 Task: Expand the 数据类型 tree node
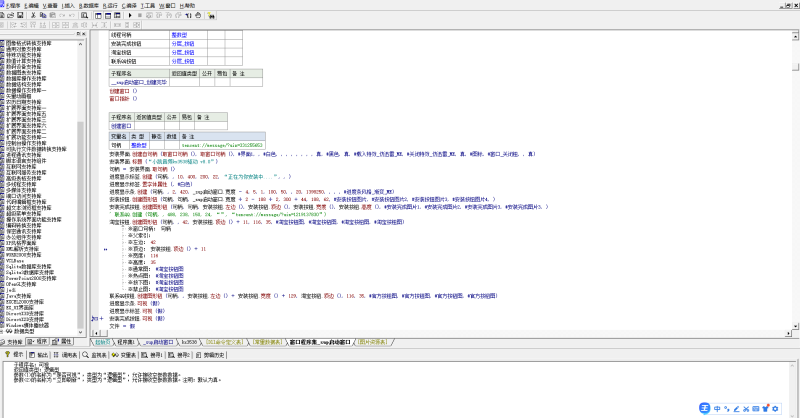click(x=3, y=331)
